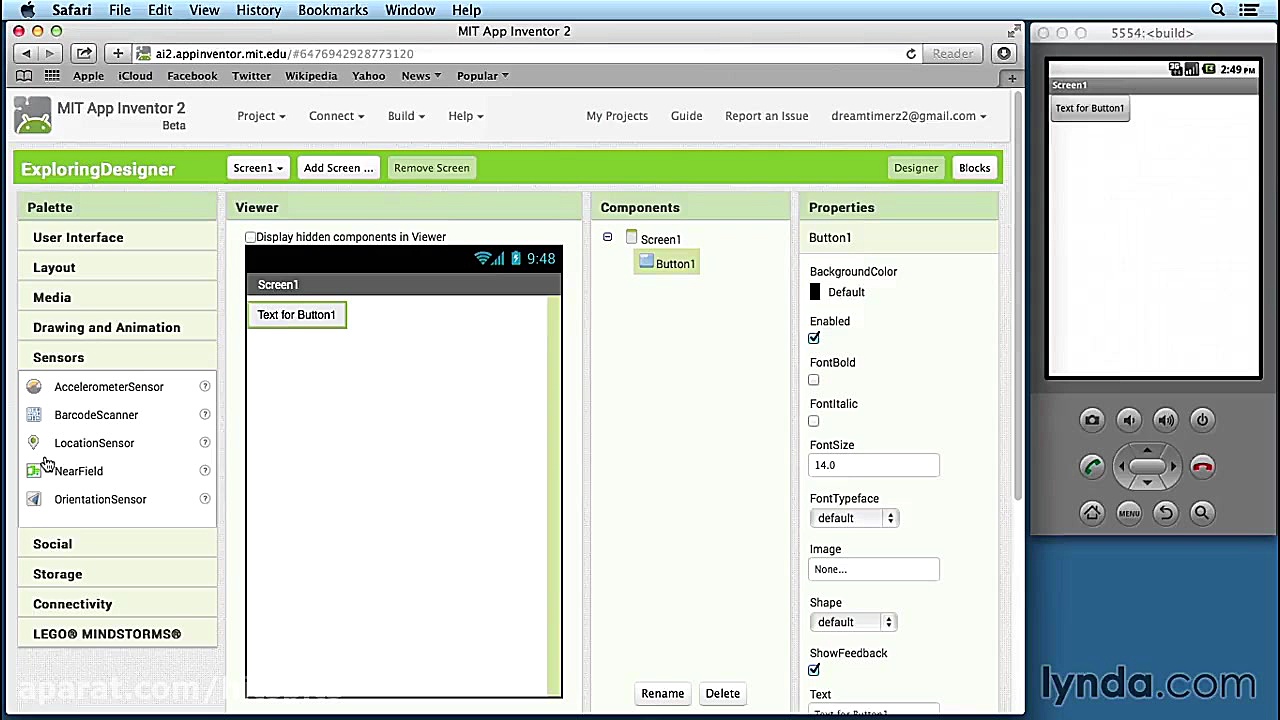Image resolution: width=1280 pixels, height=720 pixels.
Task: Open the Connect menu
Action: click(x=336, y=116)
